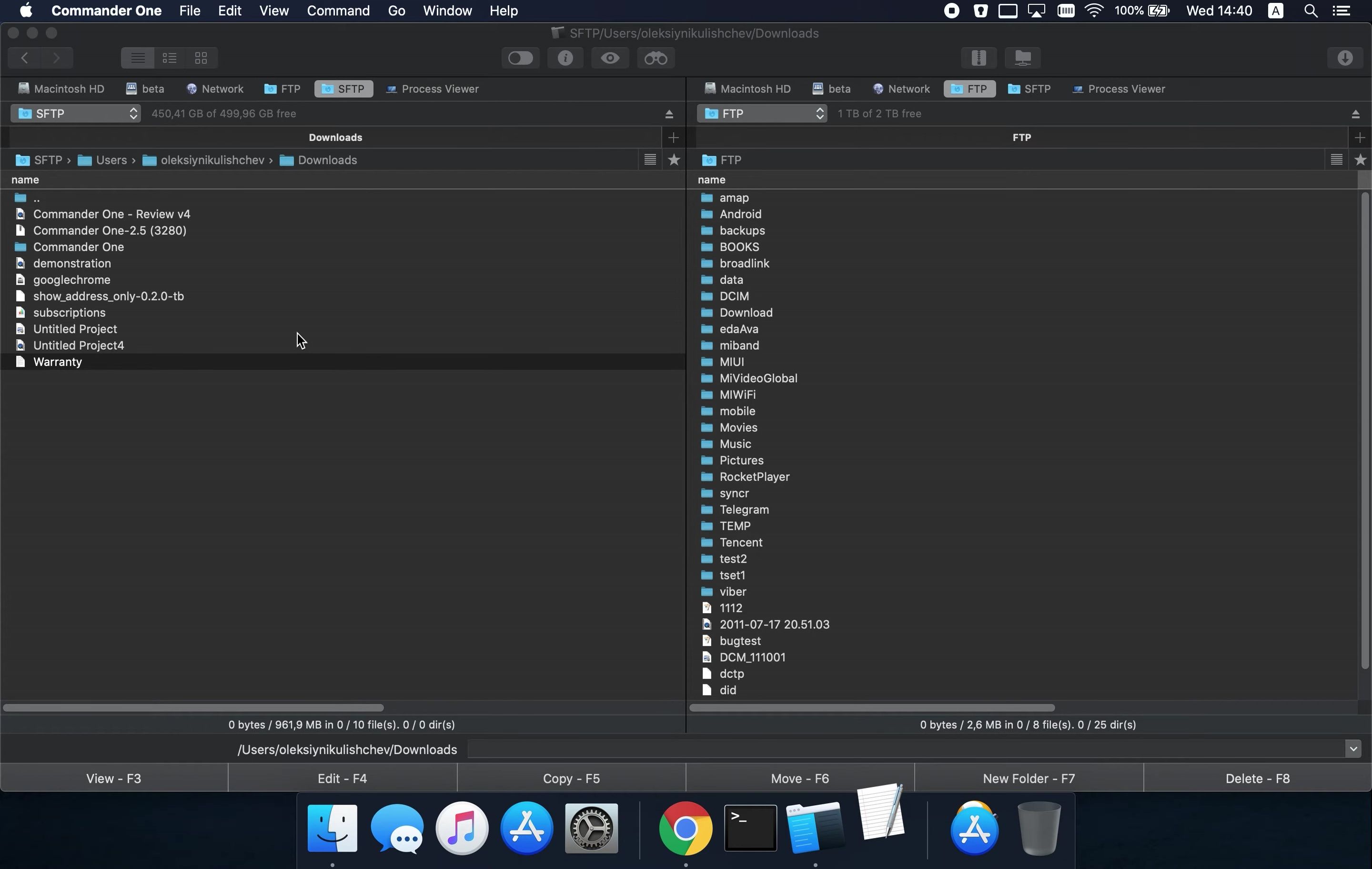The width and height of the screenshot is (1372, 869).
Task: Switch to thumbnails grid view icon
Action: point(201,58)
